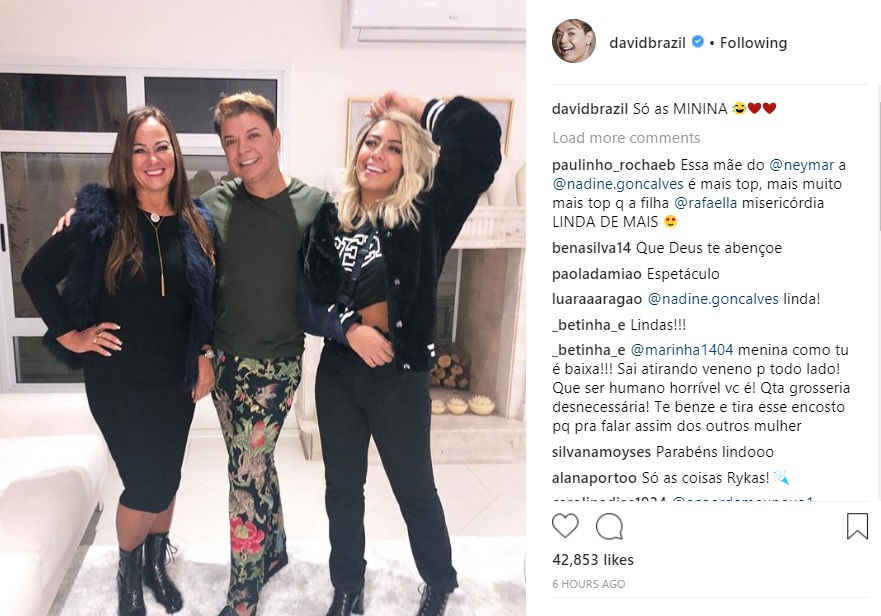
Task: View the 42,853 likes list
Action: tap(593, 560)
